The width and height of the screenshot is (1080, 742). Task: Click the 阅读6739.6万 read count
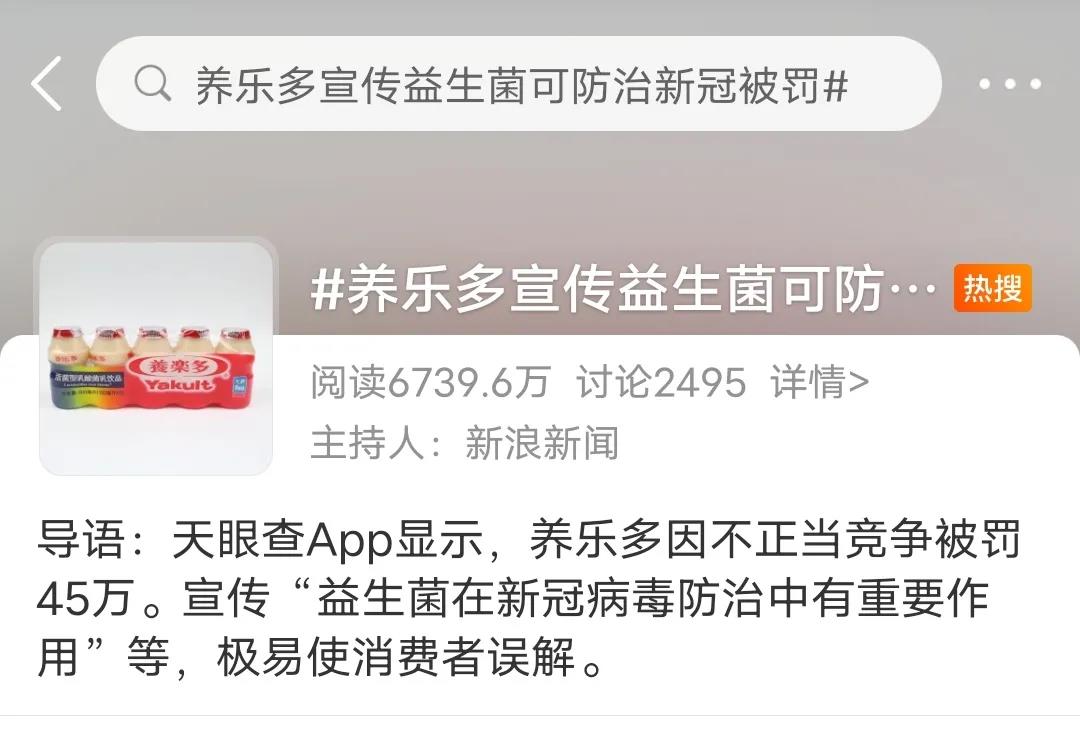coord(430,382)
